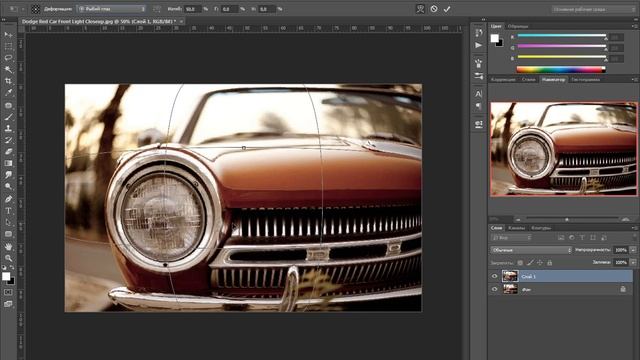Select the History Brush tool

[8, 140]
